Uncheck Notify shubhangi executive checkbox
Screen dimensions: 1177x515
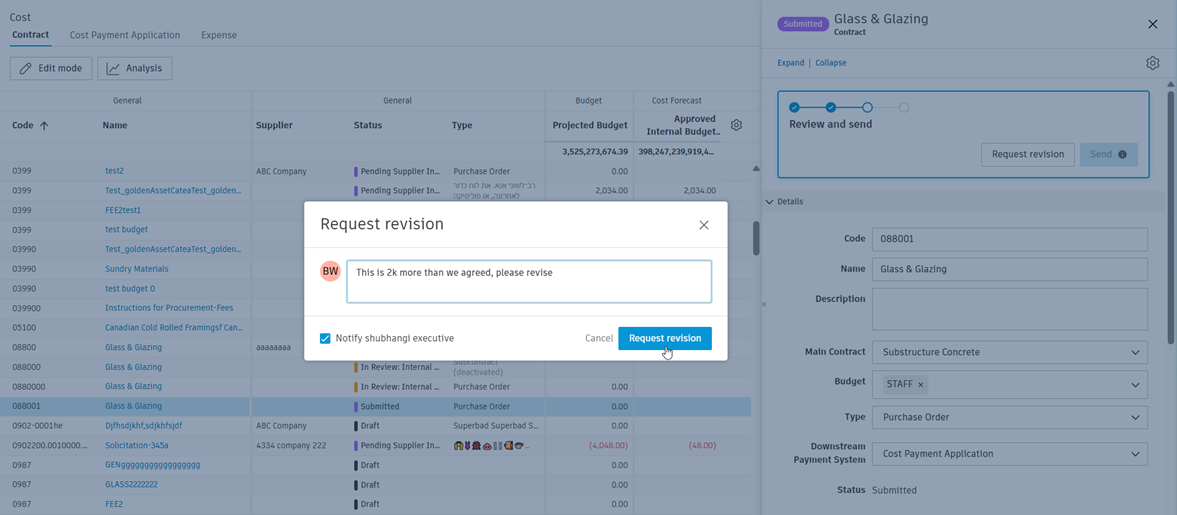[325, 339]
